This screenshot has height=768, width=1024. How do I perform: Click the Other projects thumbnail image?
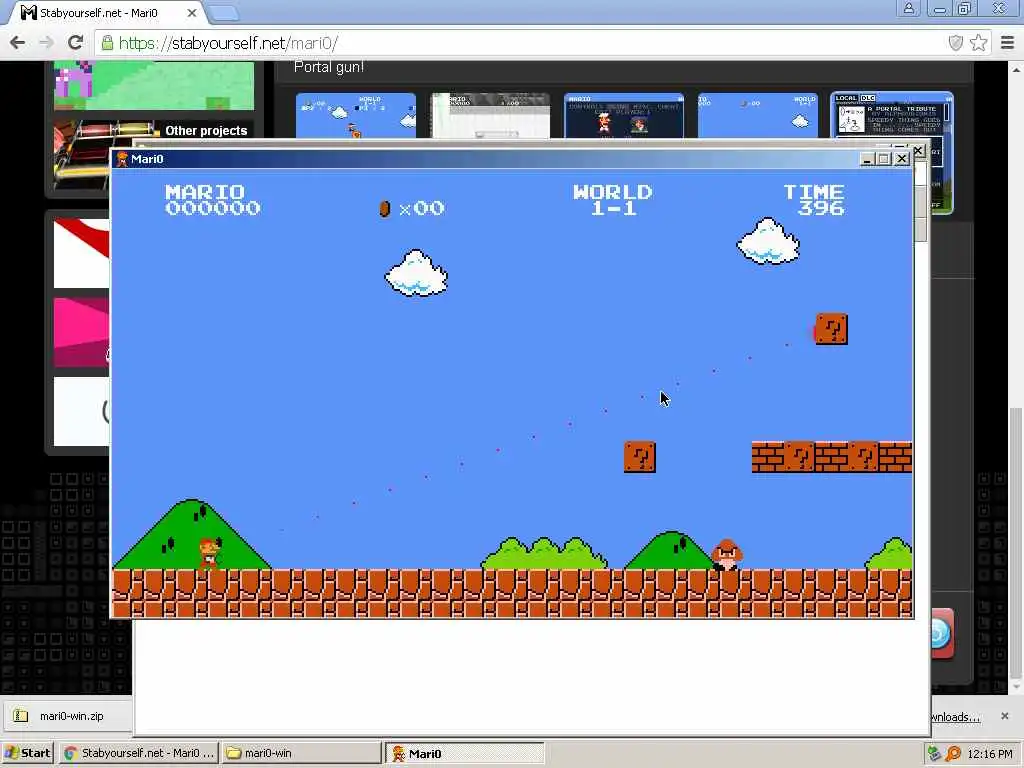pos(82,157)
